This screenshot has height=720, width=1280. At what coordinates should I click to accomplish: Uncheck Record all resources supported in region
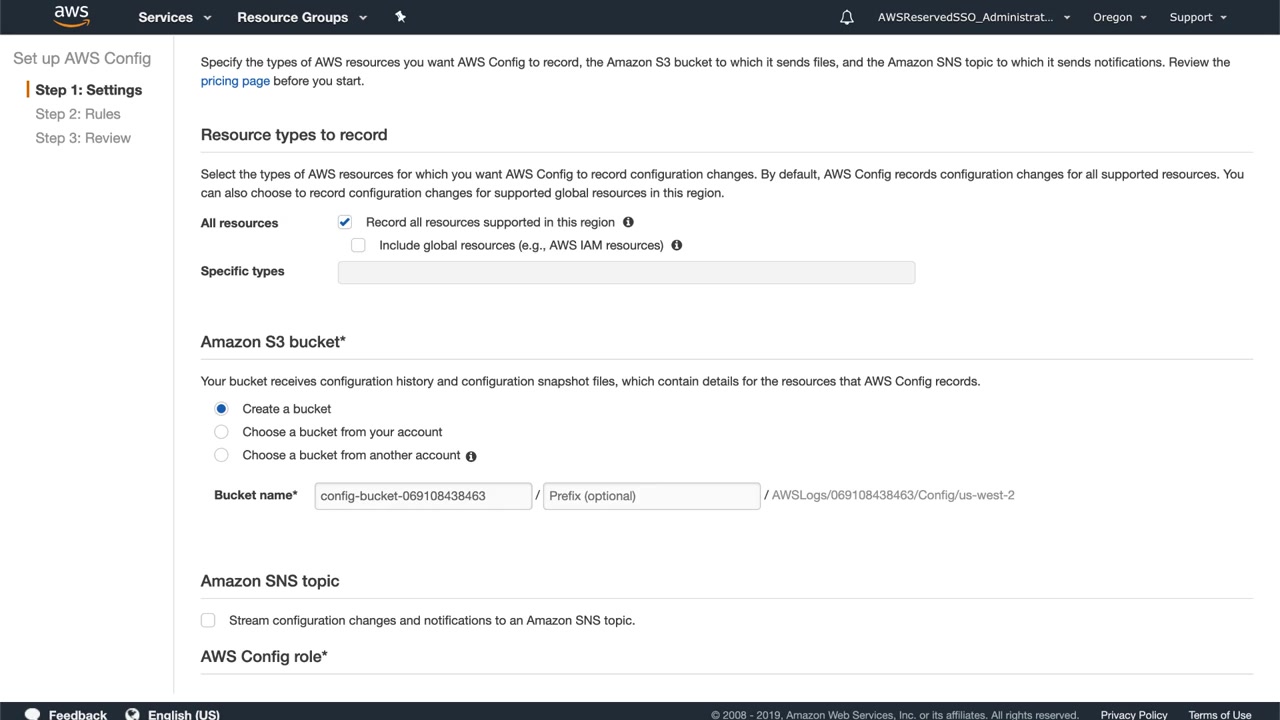(x=345, y=222)
